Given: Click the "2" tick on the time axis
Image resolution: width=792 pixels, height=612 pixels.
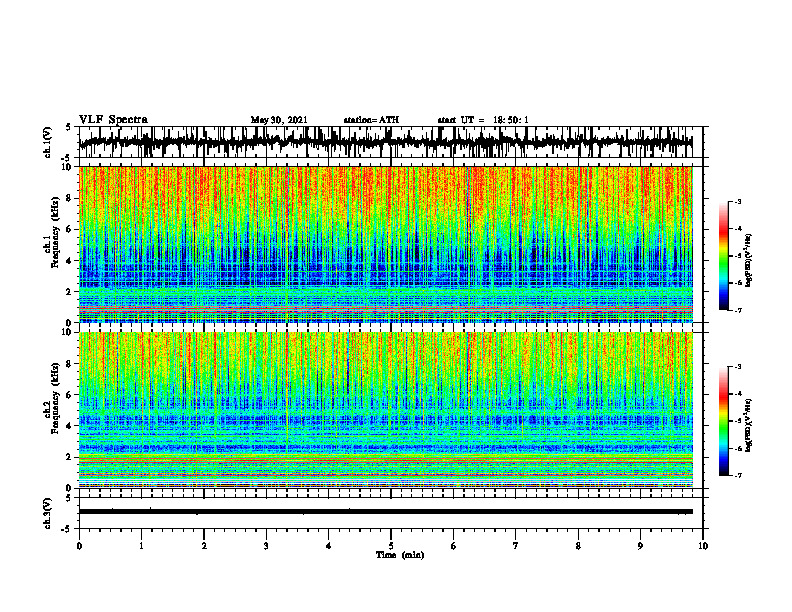Looking at the screenshot, I should 204,546.
